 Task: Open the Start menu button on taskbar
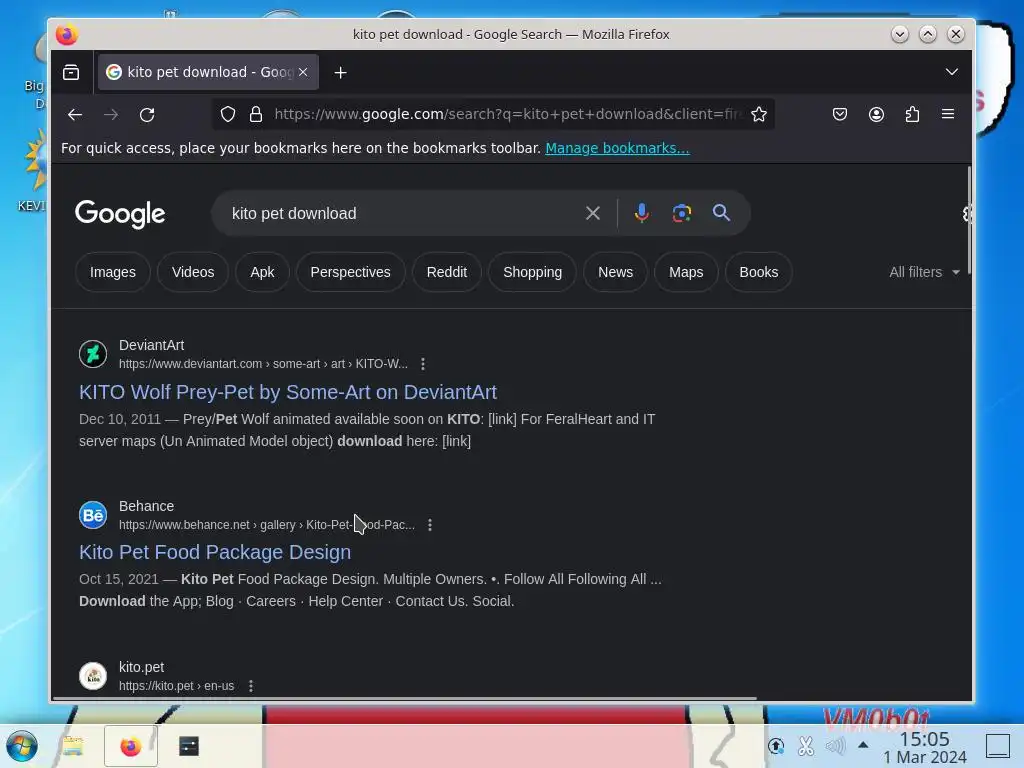pos(22,746)
